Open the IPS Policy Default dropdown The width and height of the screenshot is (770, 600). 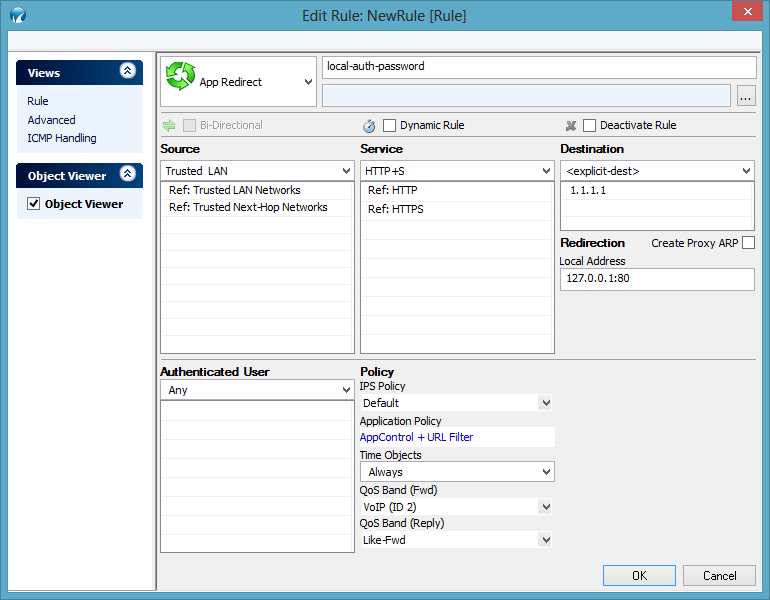coord(546,403)
